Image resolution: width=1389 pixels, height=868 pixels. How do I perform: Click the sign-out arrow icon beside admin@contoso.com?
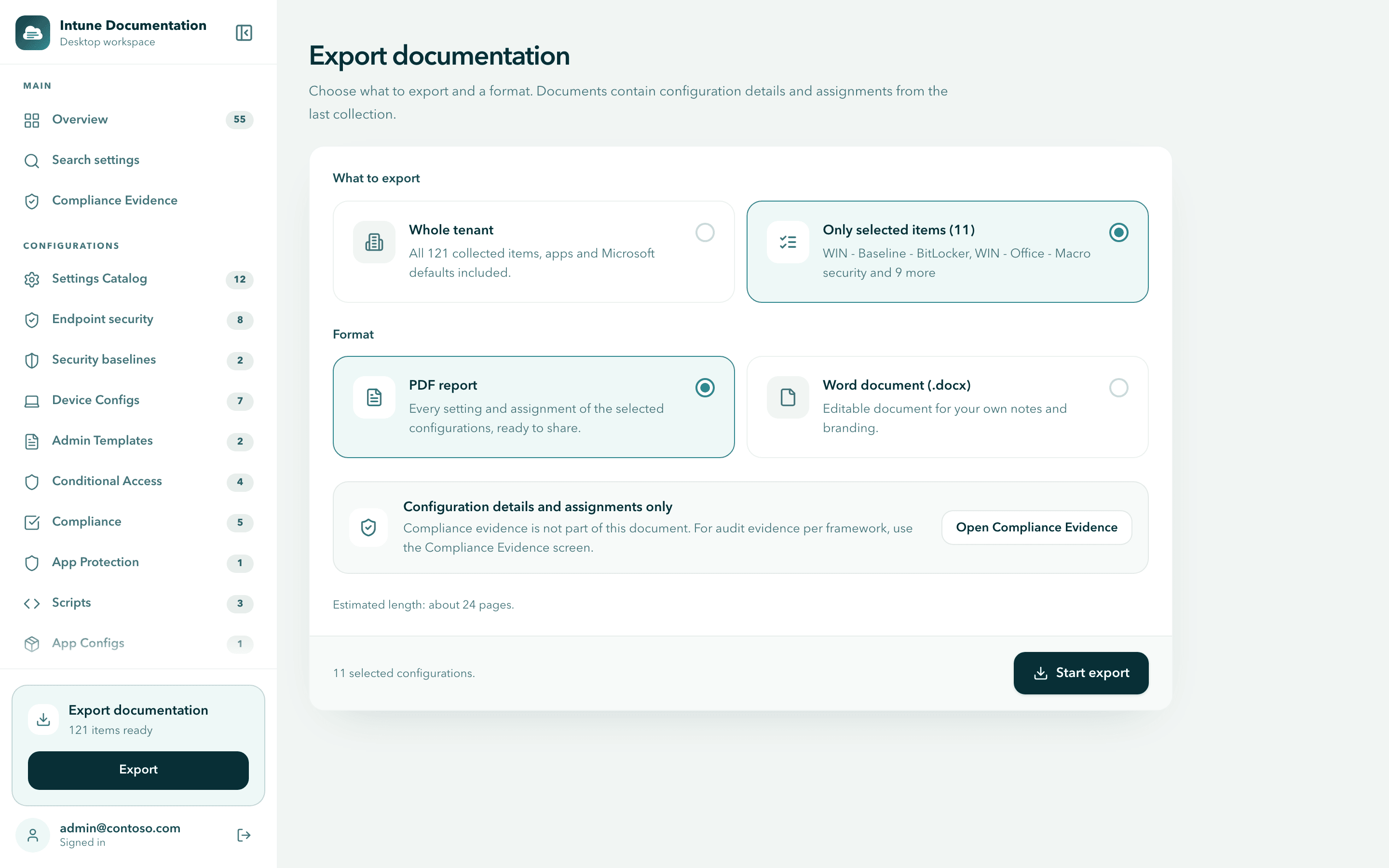(x=244, y=835)
